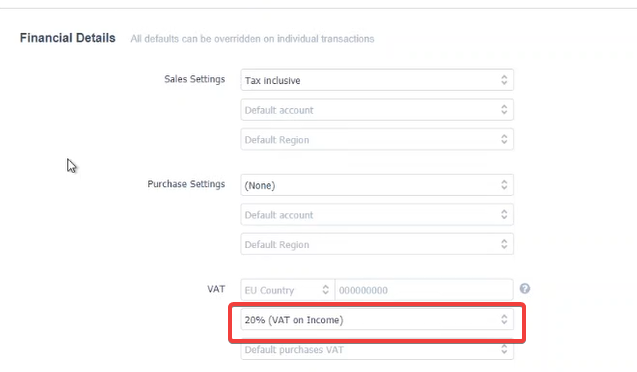
Task: Open the (None) Purchase Settings dropdown
Action: tap(377, 185)
